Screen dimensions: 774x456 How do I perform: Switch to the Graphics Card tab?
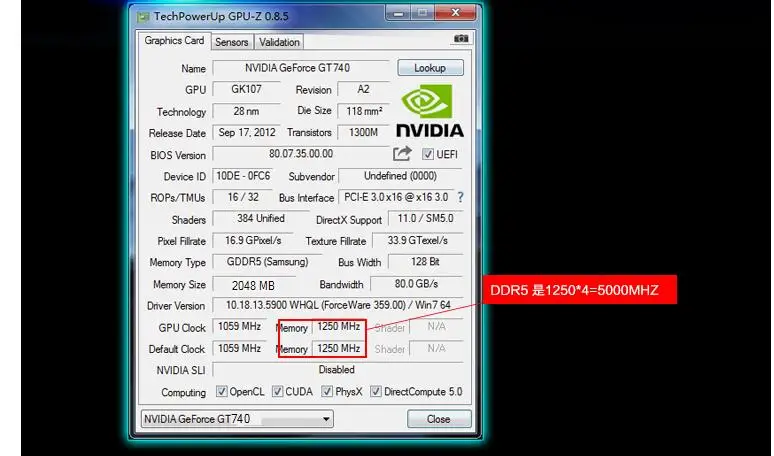coord(174,41)
